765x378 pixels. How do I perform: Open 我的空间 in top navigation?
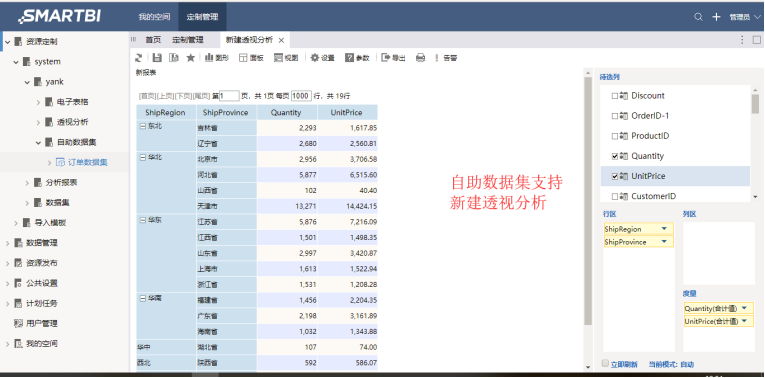click(154, 17)
